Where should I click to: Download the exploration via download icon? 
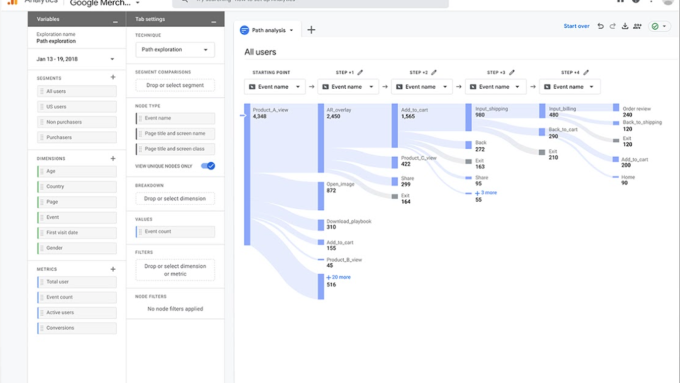(x=625, y=26)
